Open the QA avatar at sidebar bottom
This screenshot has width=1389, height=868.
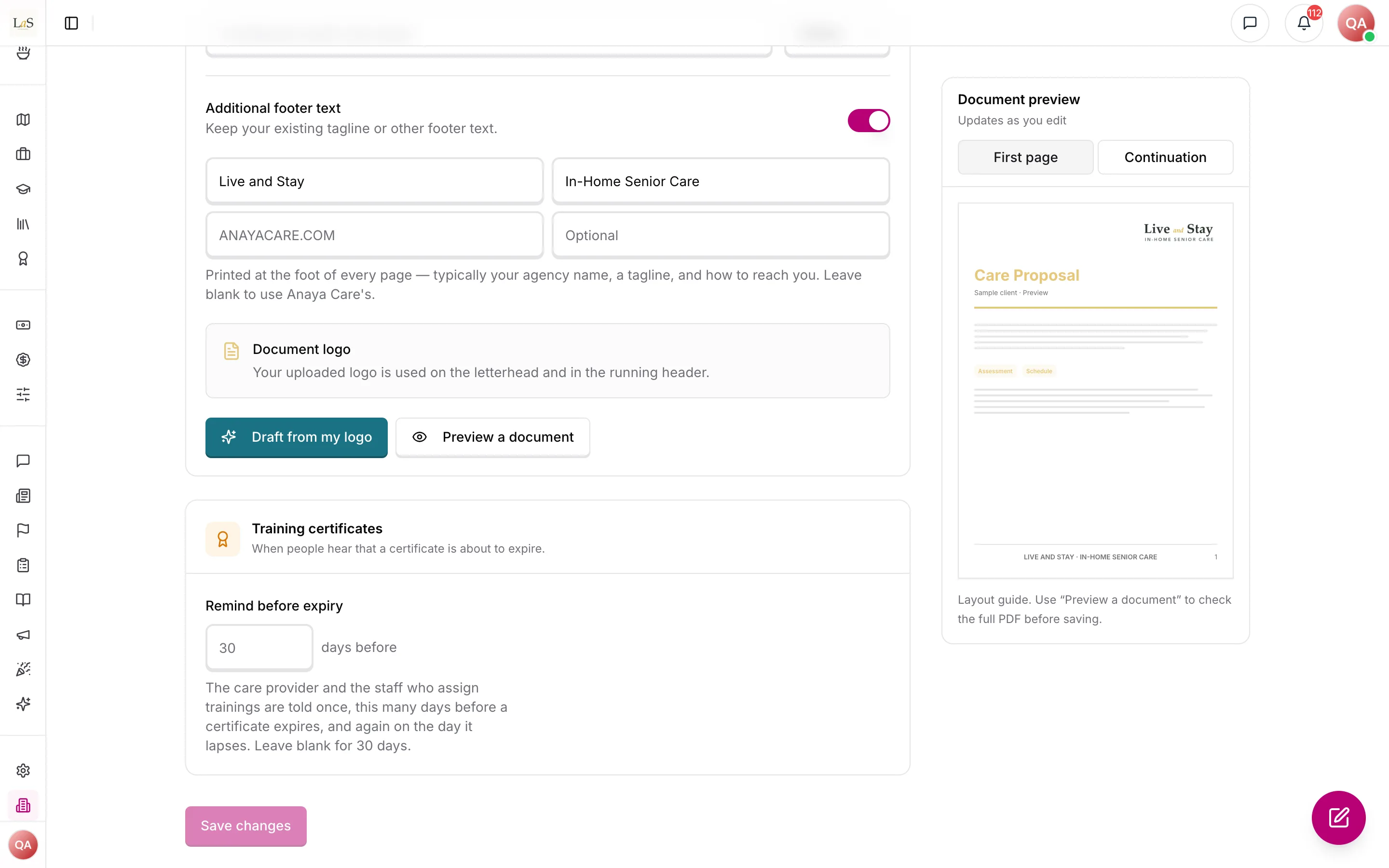[23, 844]
